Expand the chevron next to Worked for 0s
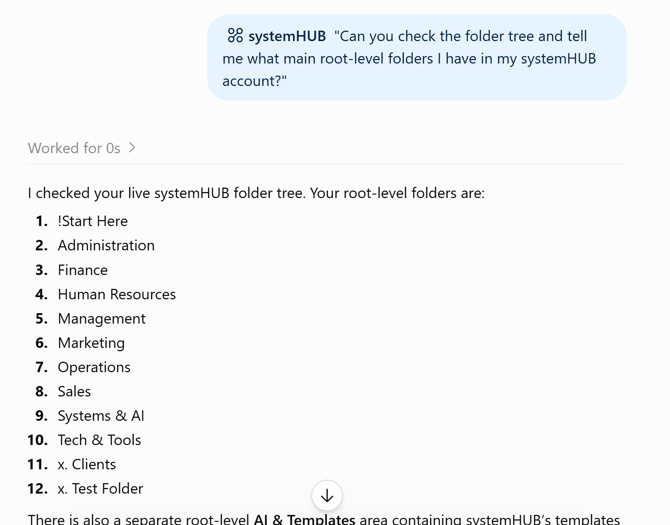 click(x=132, y=147)
